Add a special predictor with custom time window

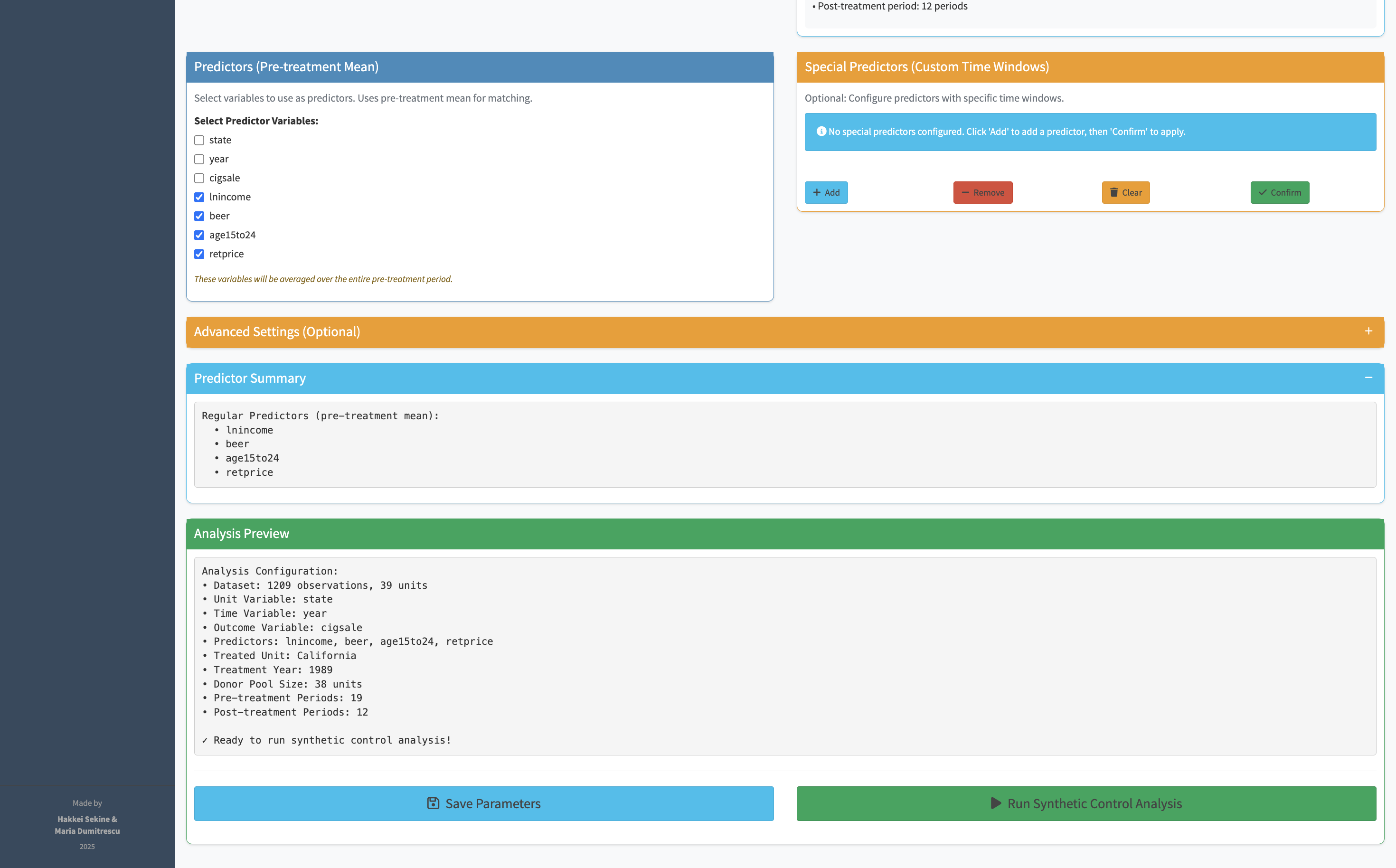(827, 192)
